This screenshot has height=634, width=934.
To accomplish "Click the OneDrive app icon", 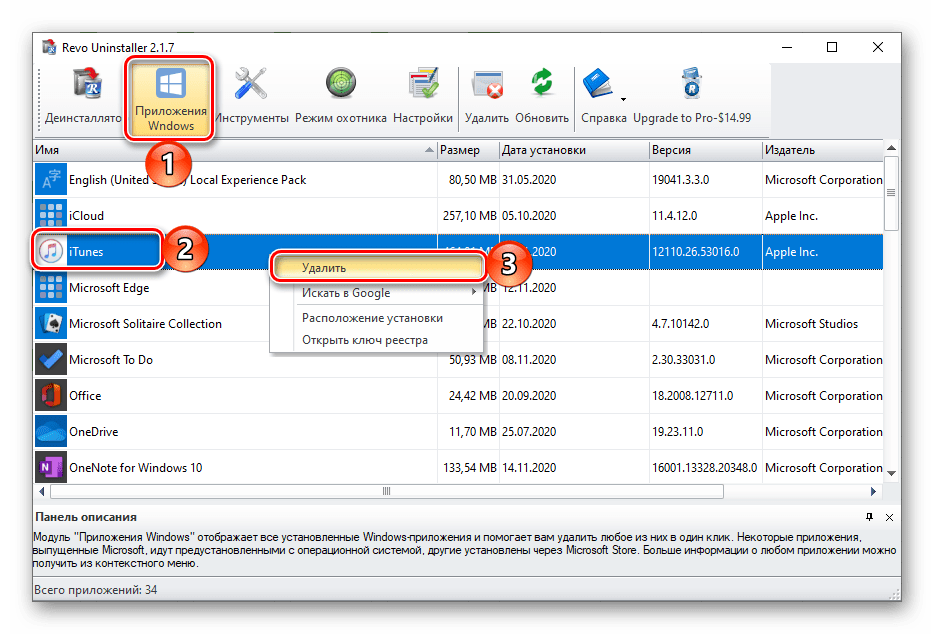I will tap(51, 431).
